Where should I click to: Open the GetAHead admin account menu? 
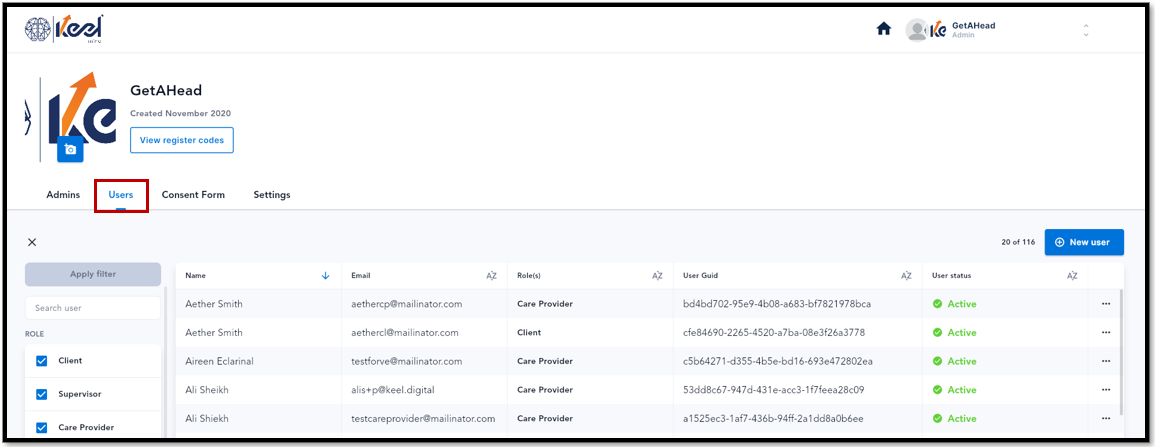(997, 29)
